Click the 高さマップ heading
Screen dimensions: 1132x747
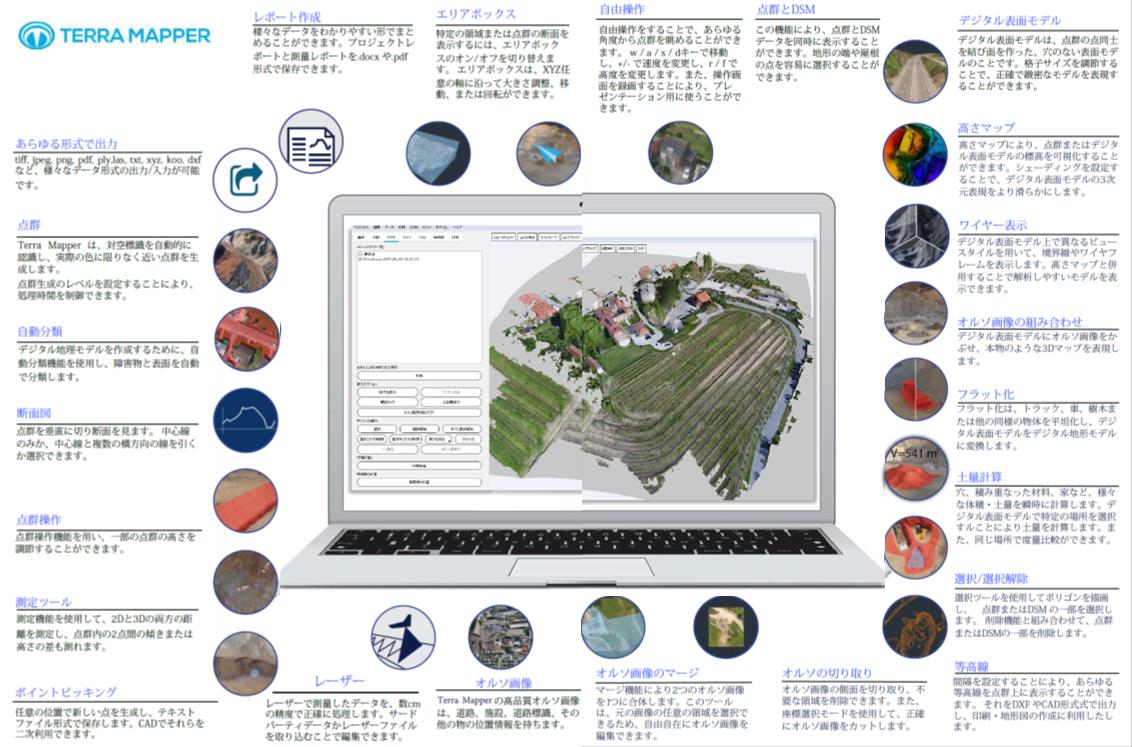[x=986, y=128]
